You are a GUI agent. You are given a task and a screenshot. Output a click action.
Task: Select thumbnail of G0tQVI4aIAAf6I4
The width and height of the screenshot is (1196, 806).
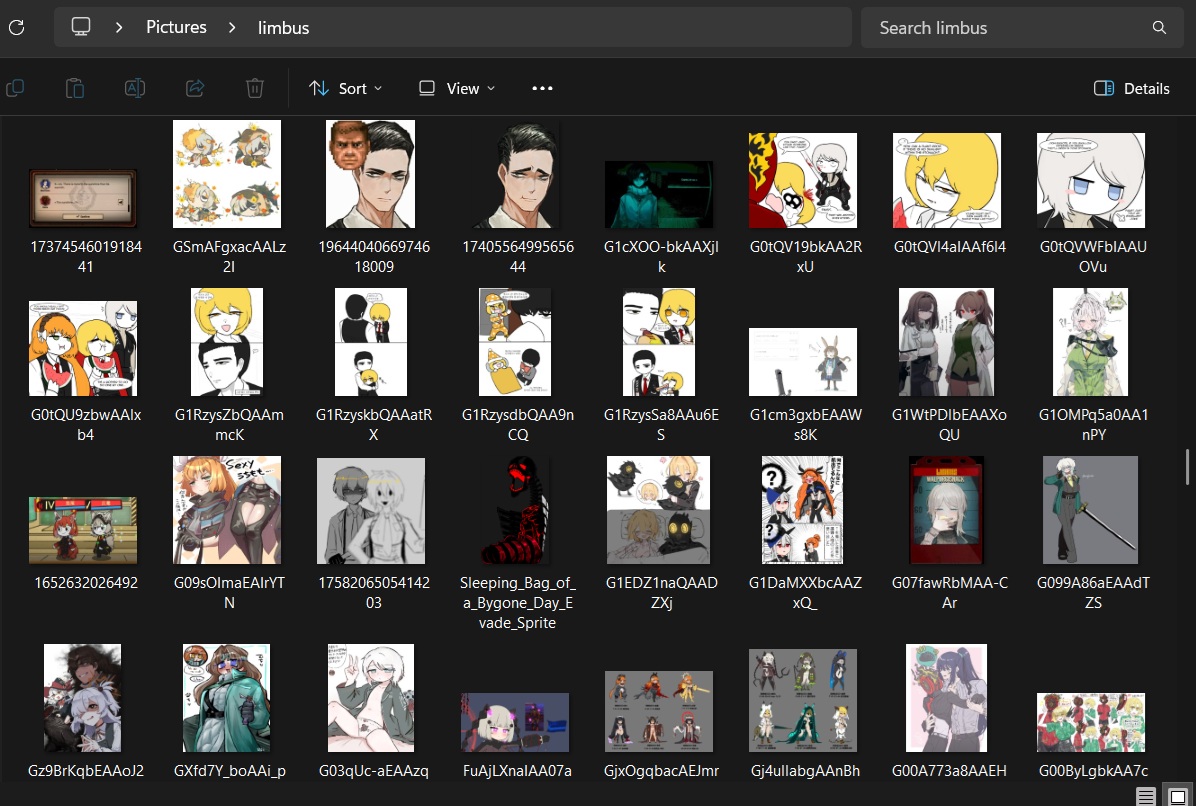pos(947,180)
